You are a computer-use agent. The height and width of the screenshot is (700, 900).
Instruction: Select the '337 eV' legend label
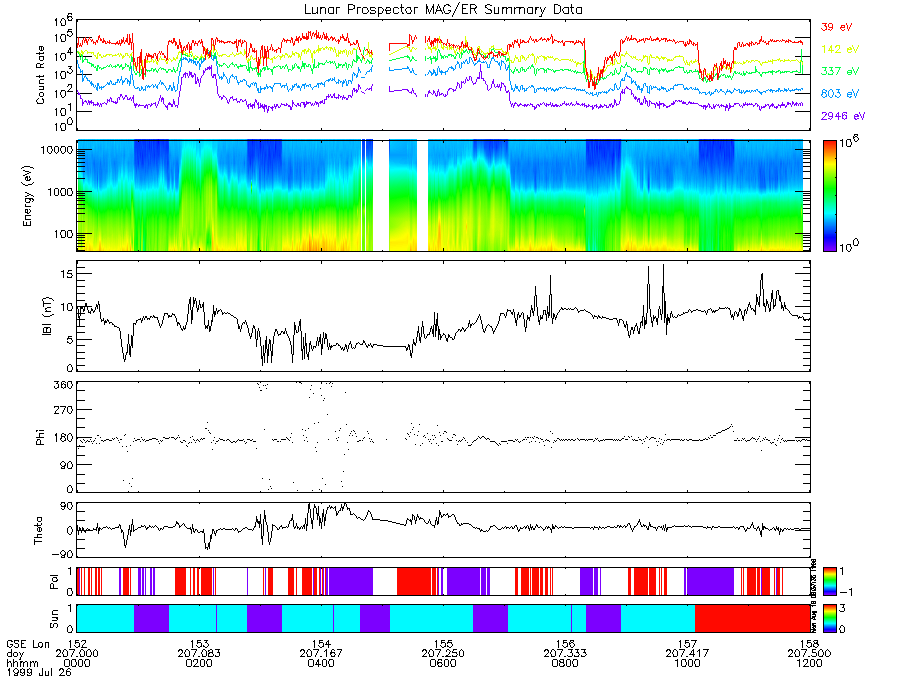coord(840,71)
